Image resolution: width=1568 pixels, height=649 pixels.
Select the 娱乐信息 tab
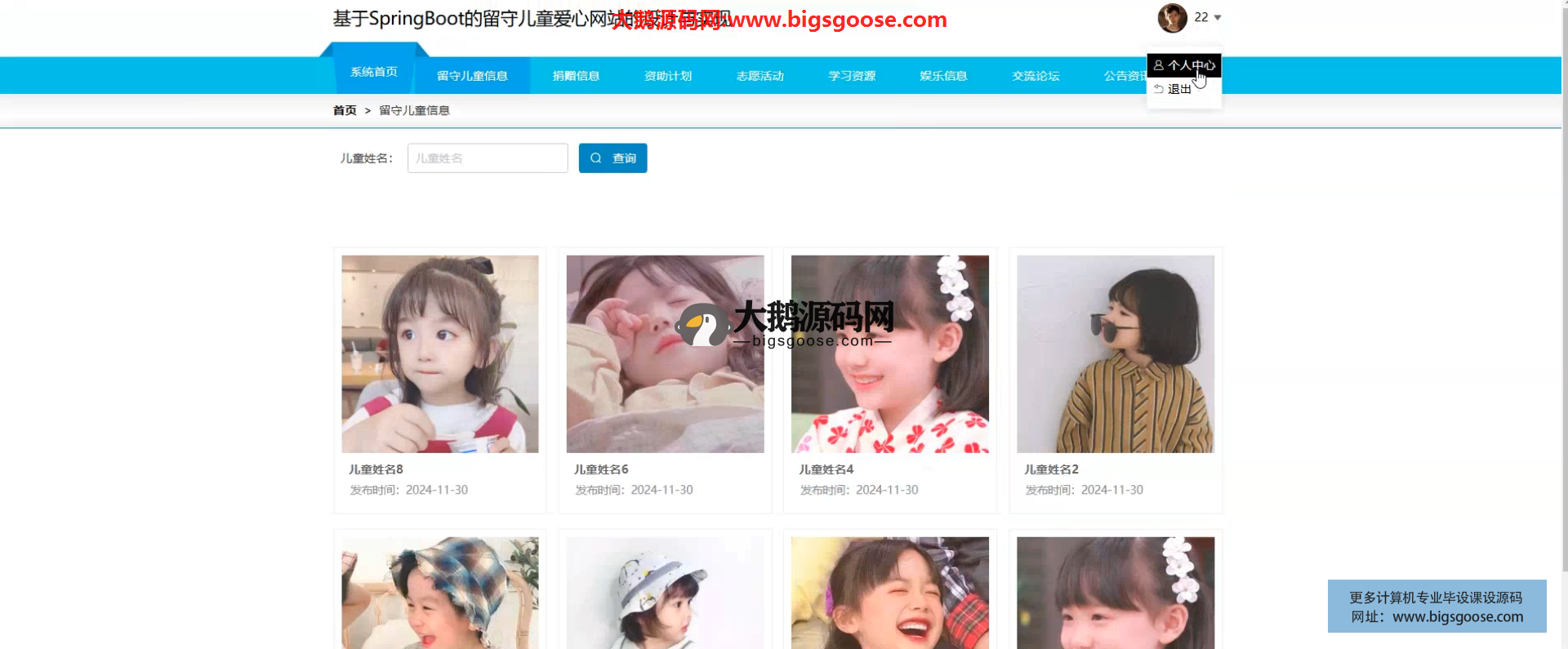[943, 76]
